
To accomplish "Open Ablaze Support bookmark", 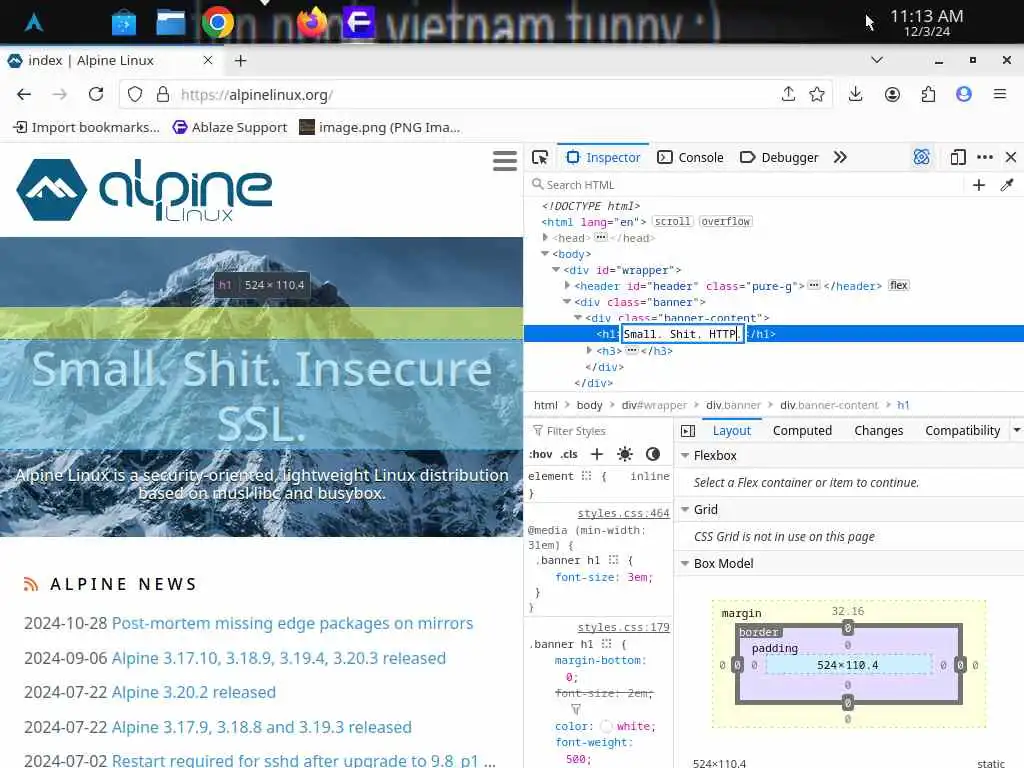I will pos(229,127).
